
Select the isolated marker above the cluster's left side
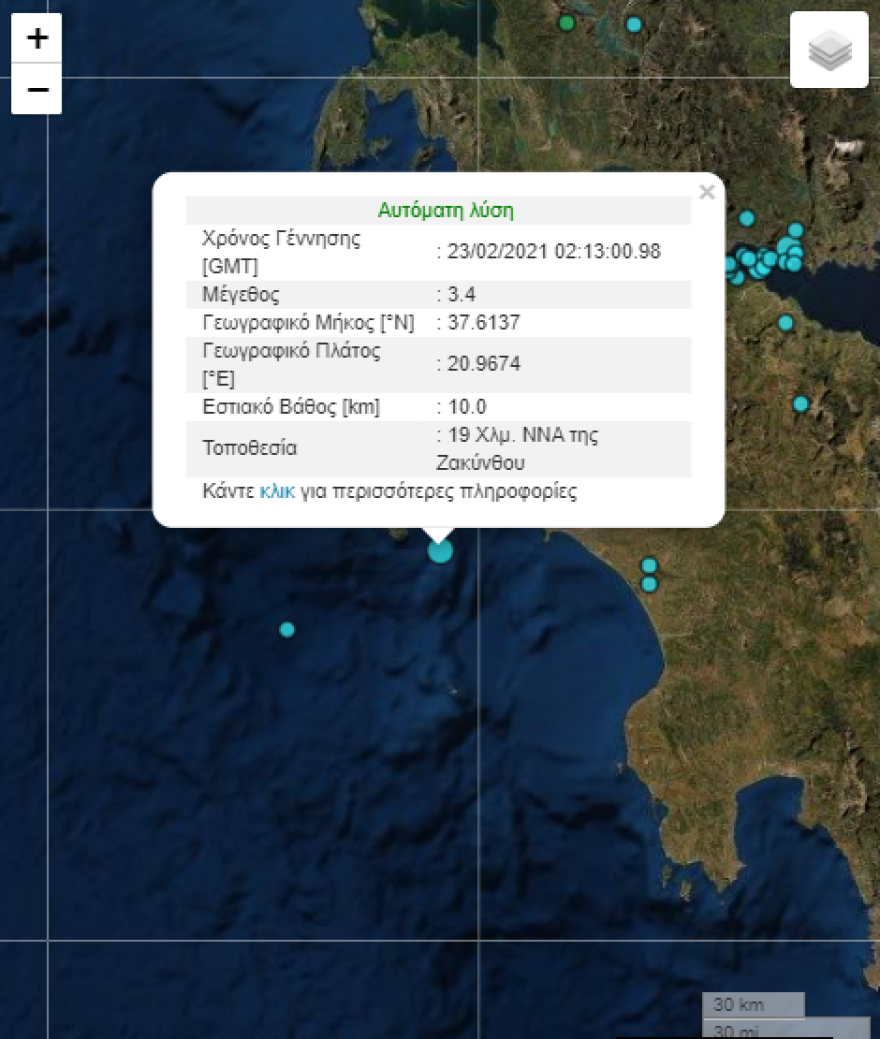tap(746, 218)
